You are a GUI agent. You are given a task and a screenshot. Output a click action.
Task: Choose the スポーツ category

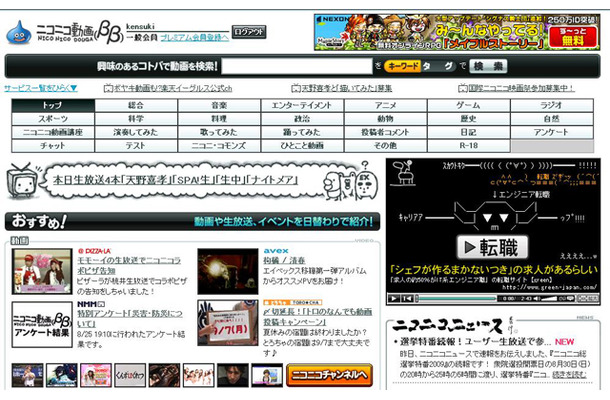tap(53, 119)
